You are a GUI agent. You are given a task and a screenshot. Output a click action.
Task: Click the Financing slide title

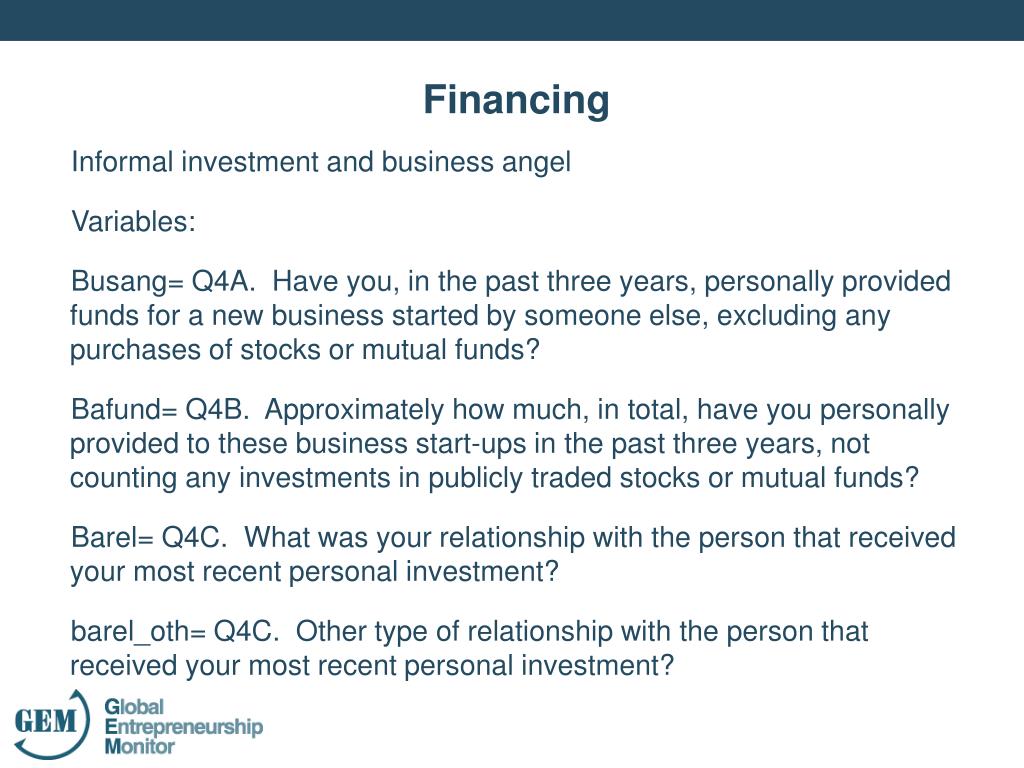(x=515, y=100)
